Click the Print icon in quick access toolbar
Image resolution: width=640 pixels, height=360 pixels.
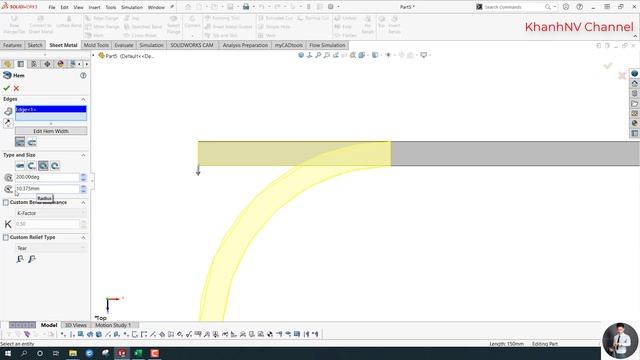[x=246, y=7]
